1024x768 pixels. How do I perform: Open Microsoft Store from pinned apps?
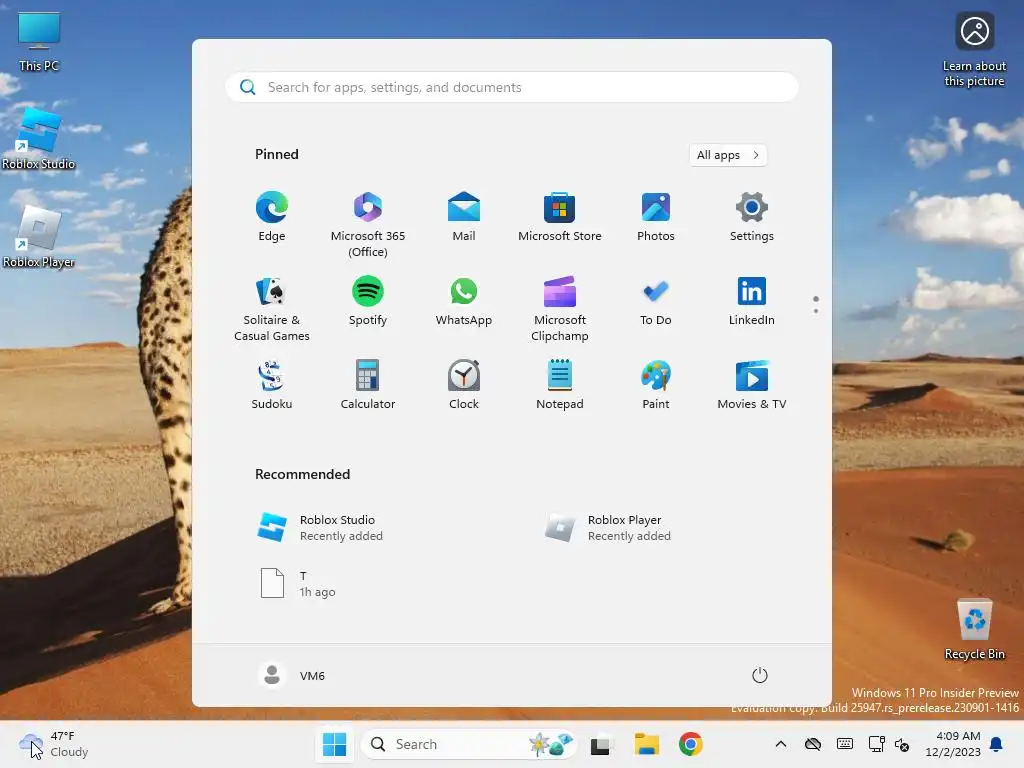click(560, 218)
